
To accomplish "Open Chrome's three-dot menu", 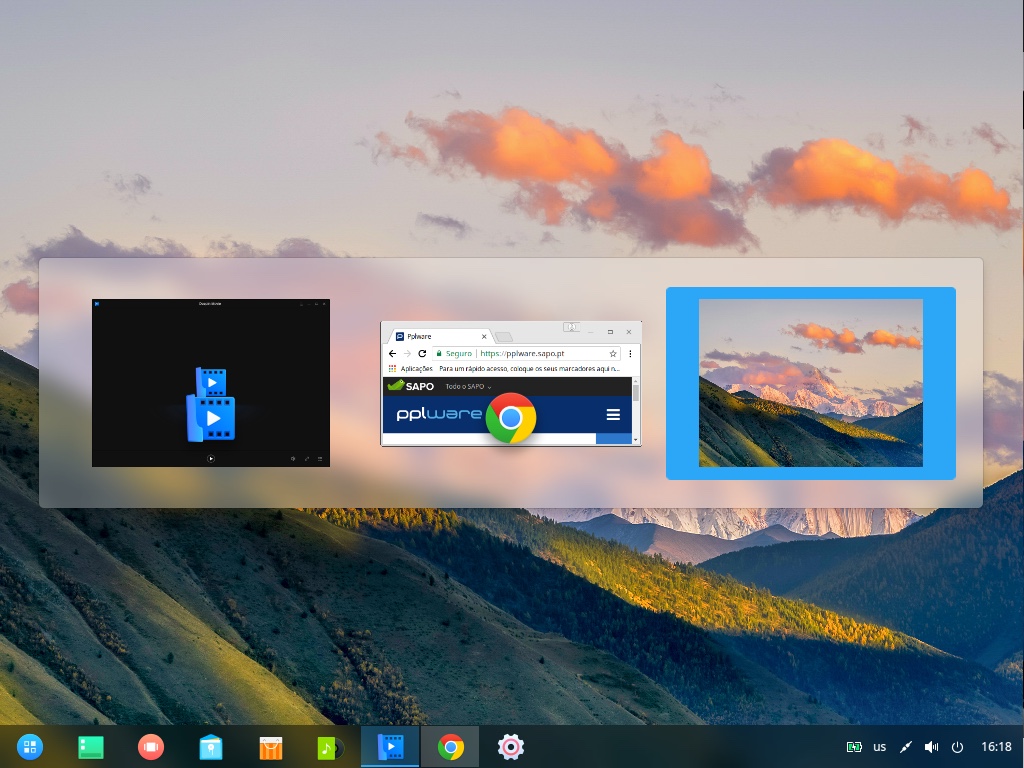I will [x=630, y=353].
